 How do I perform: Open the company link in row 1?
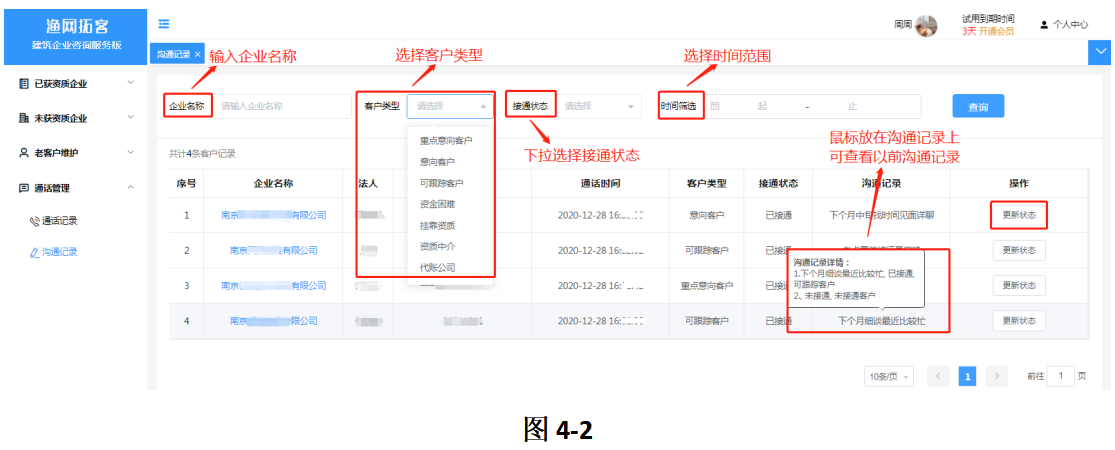pyautogui.click(x=274, y=215)
